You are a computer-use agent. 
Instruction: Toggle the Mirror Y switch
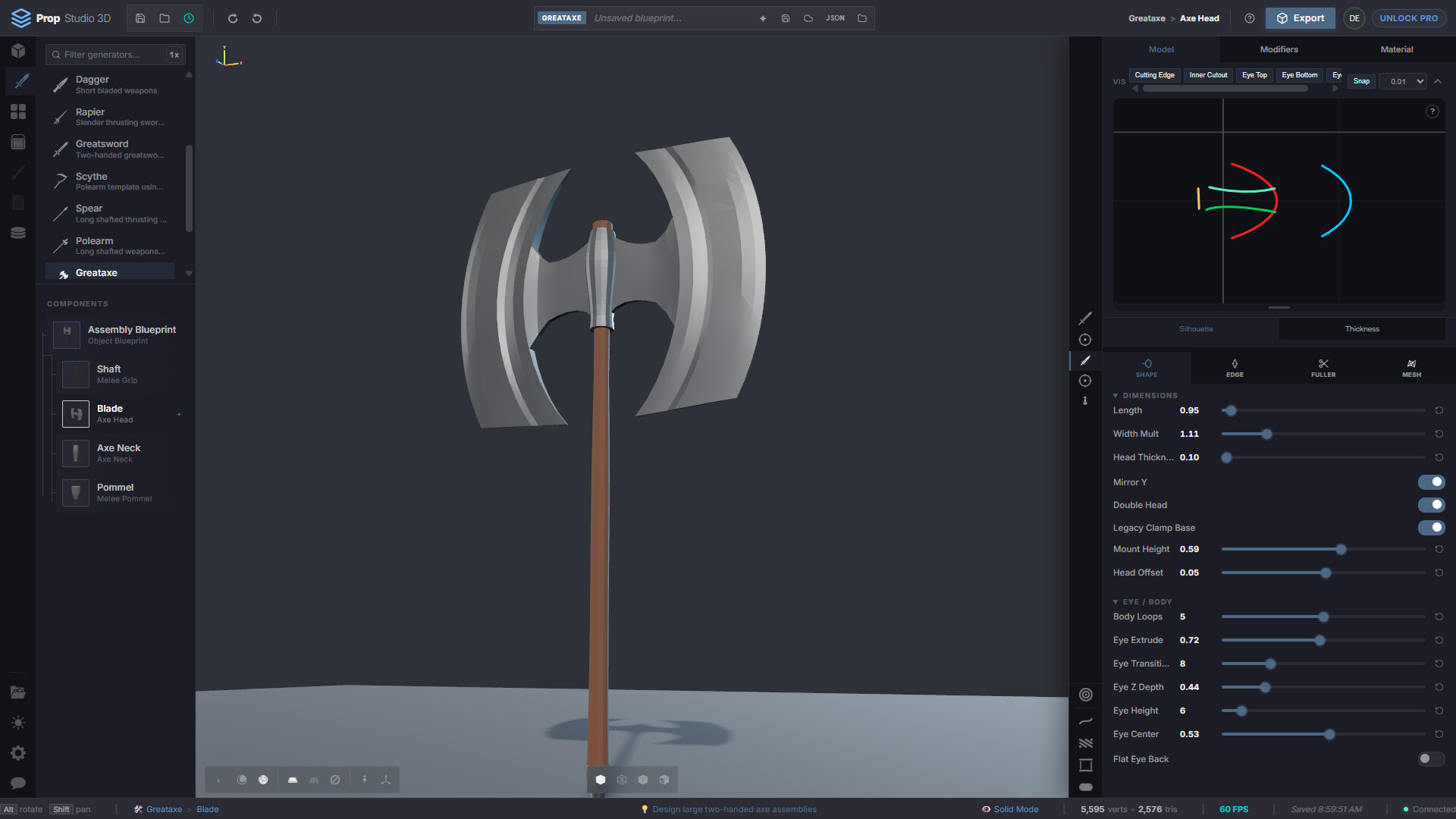[x=1431, y=482]
